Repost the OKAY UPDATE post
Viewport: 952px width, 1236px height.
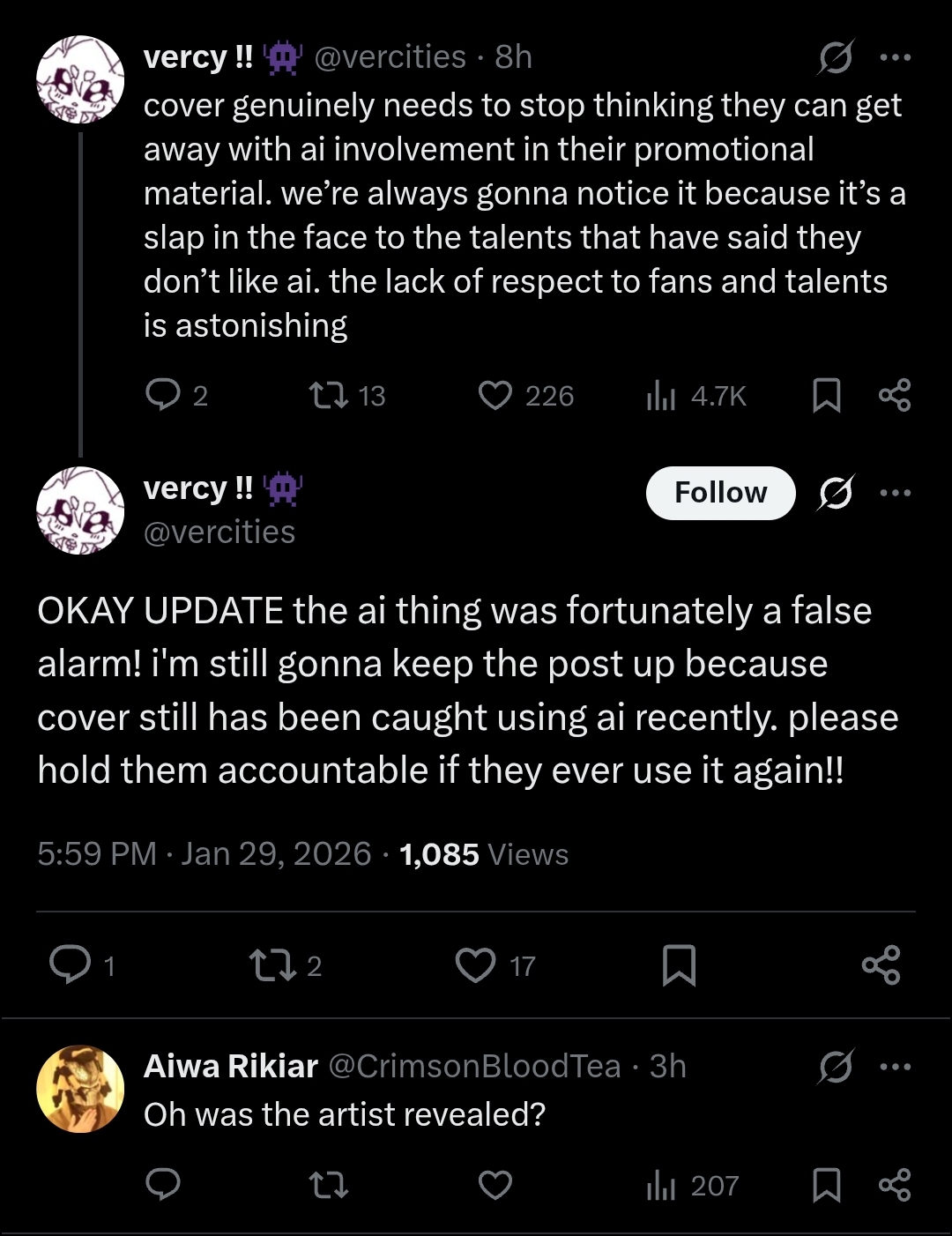(271, 964)
